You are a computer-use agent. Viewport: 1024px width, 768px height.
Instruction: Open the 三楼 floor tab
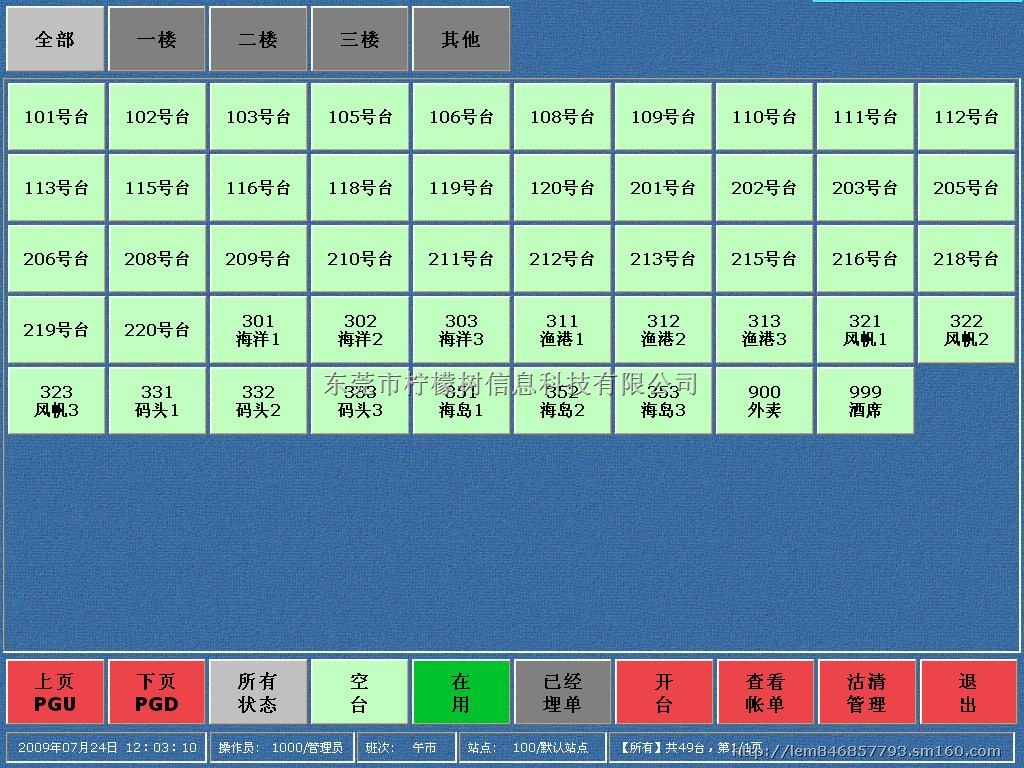[x=360, y=40]
